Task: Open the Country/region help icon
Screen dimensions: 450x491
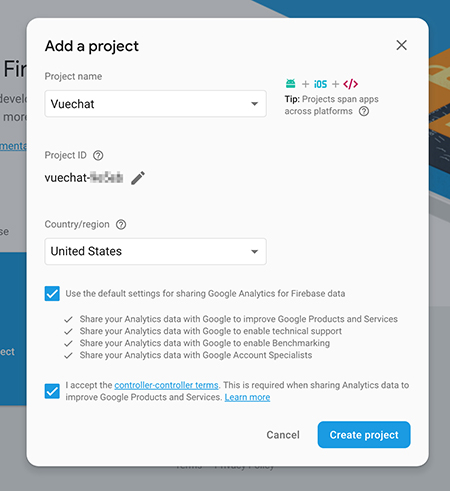Action: [x=121, y=225]
